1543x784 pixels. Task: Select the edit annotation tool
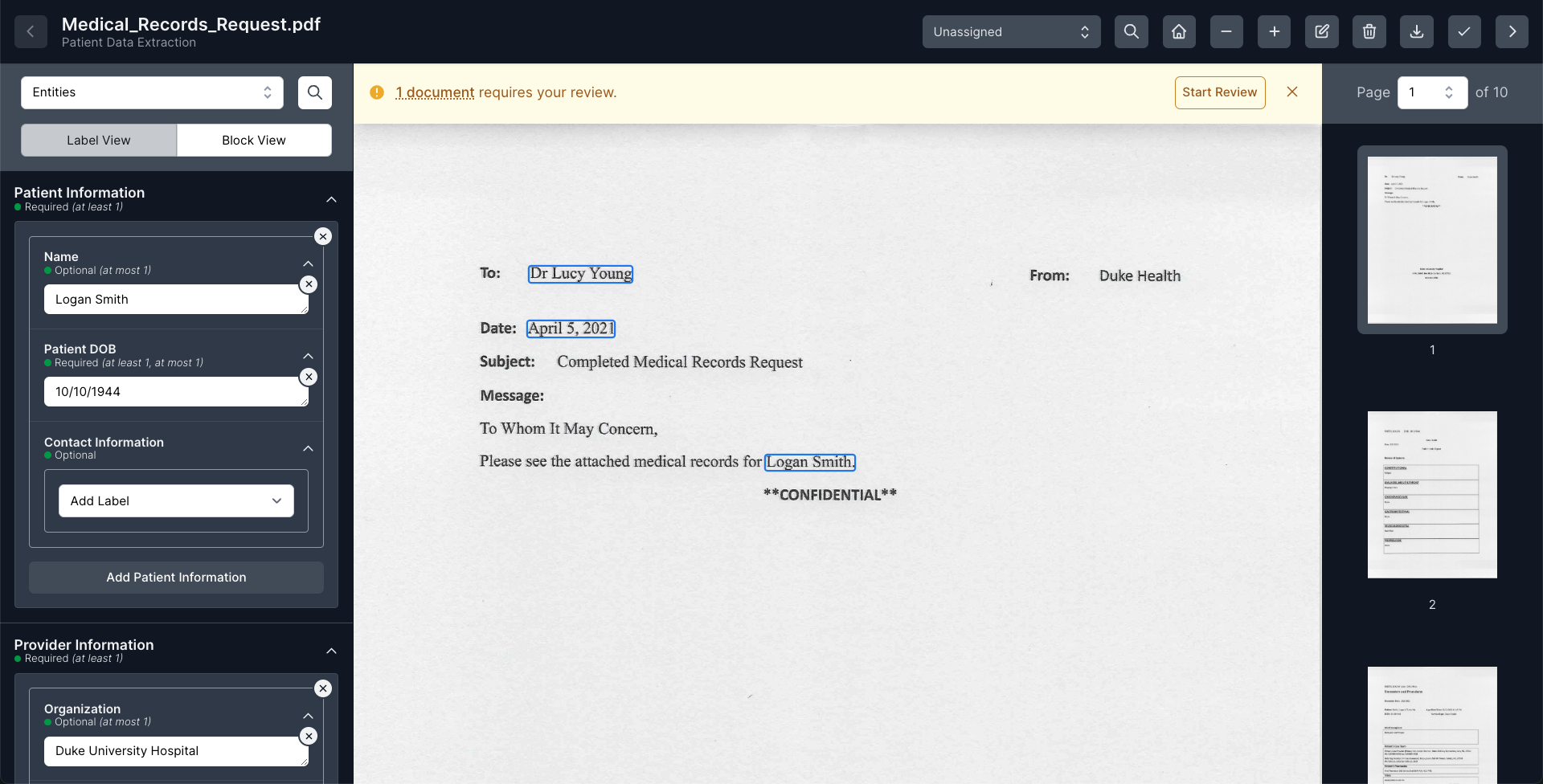1321,31
